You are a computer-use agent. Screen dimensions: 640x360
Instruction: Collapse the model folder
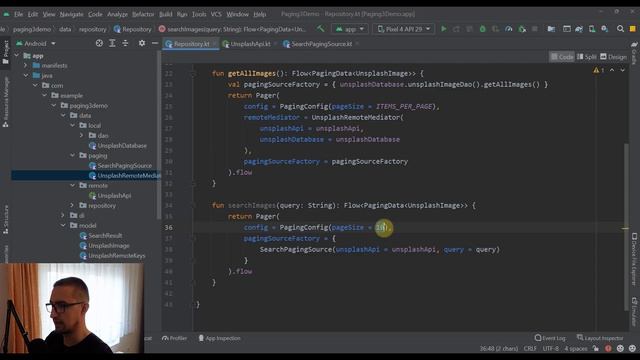[x=63, y=225]
